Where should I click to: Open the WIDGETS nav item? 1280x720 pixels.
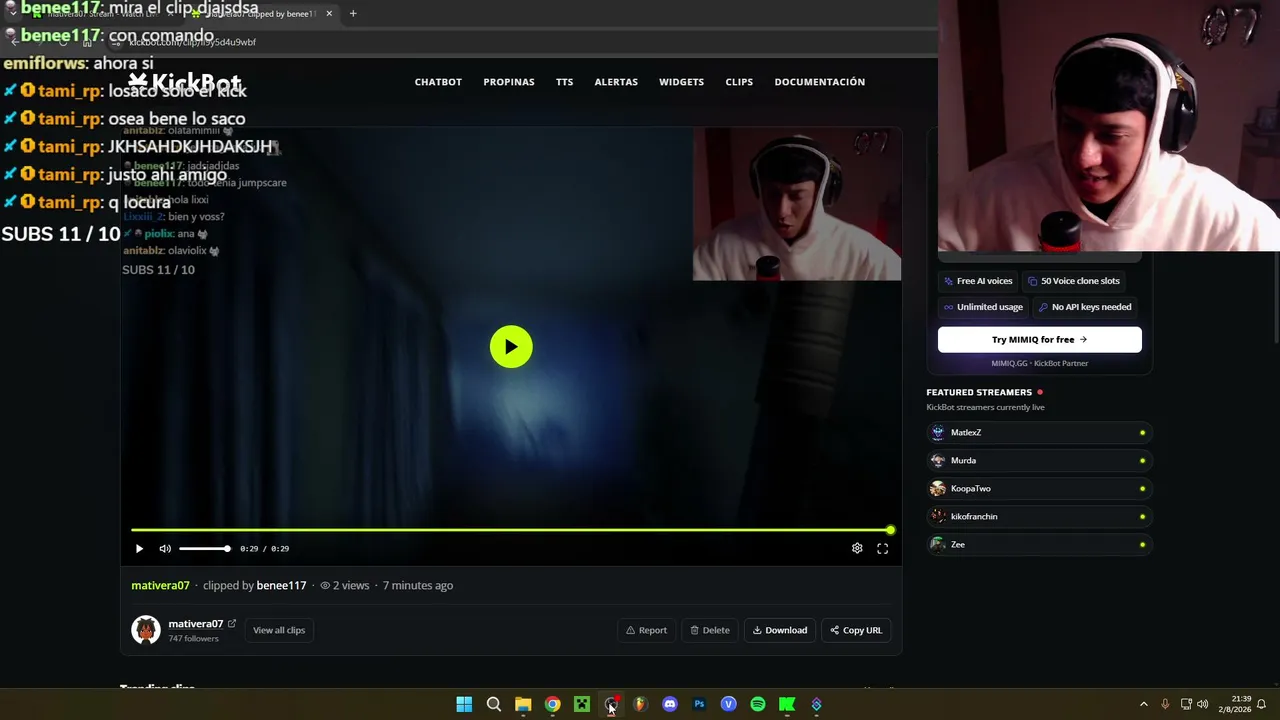click(682, 82)
